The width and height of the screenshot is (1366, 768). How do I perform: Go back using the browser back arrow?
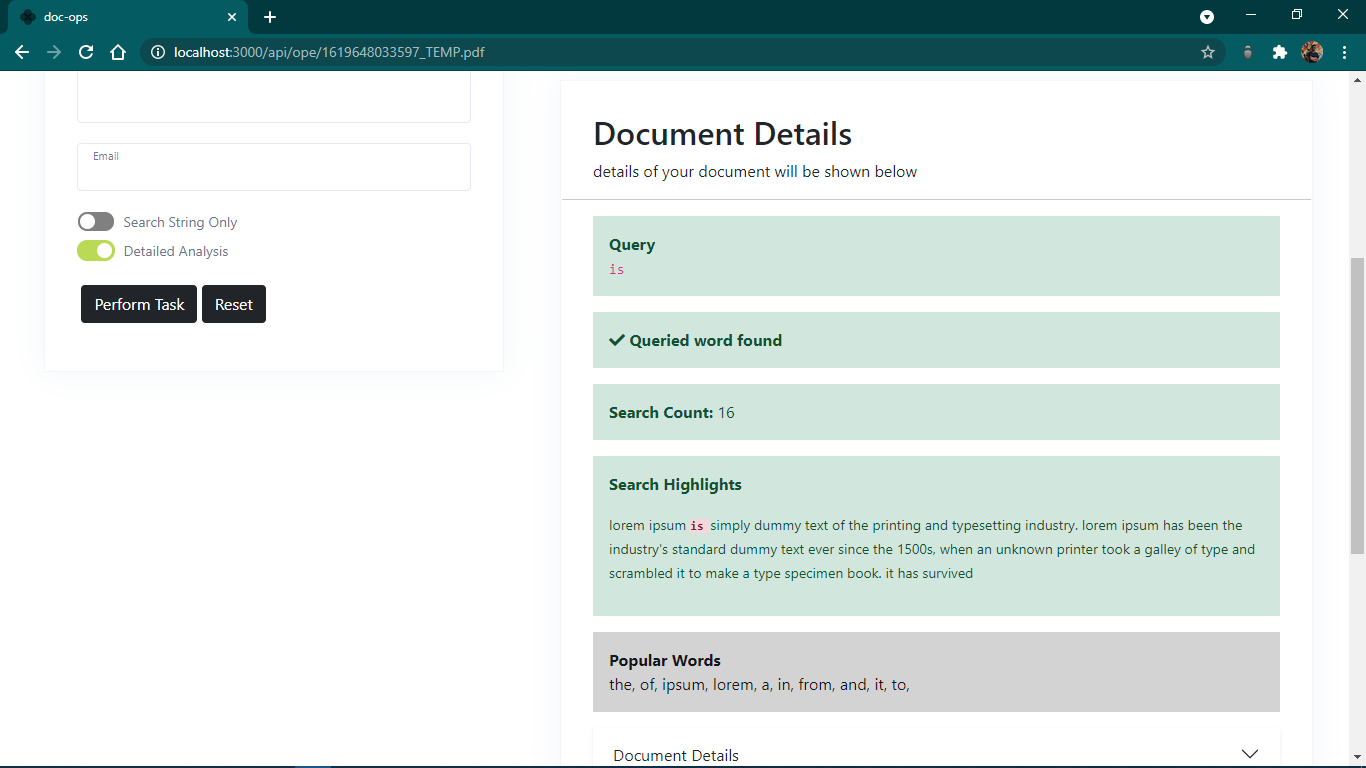point(22,52)
